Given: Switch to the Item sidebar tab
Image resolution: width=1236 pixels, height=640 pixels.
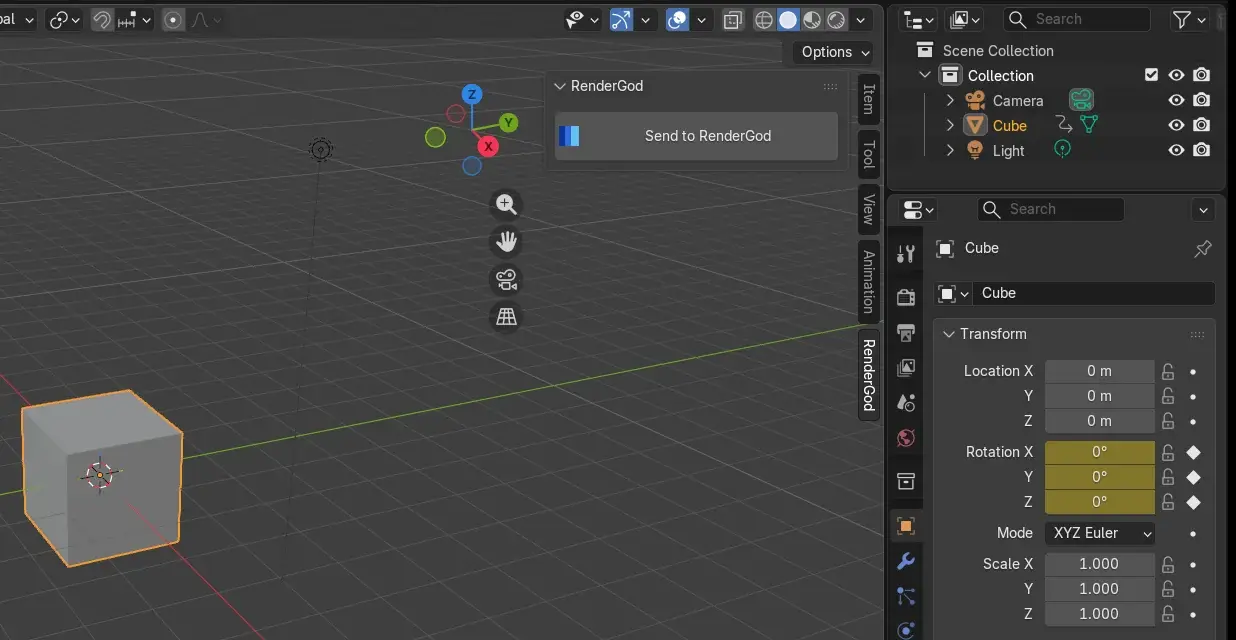Looking at the screenshot, I should click(x=868, y=98).
